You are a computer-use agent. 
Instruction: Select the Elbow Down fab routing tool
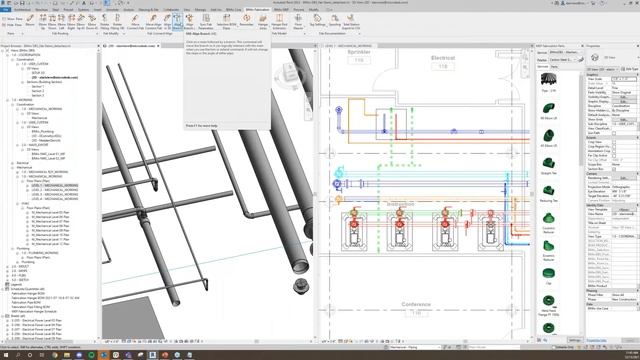coord(52,22)
